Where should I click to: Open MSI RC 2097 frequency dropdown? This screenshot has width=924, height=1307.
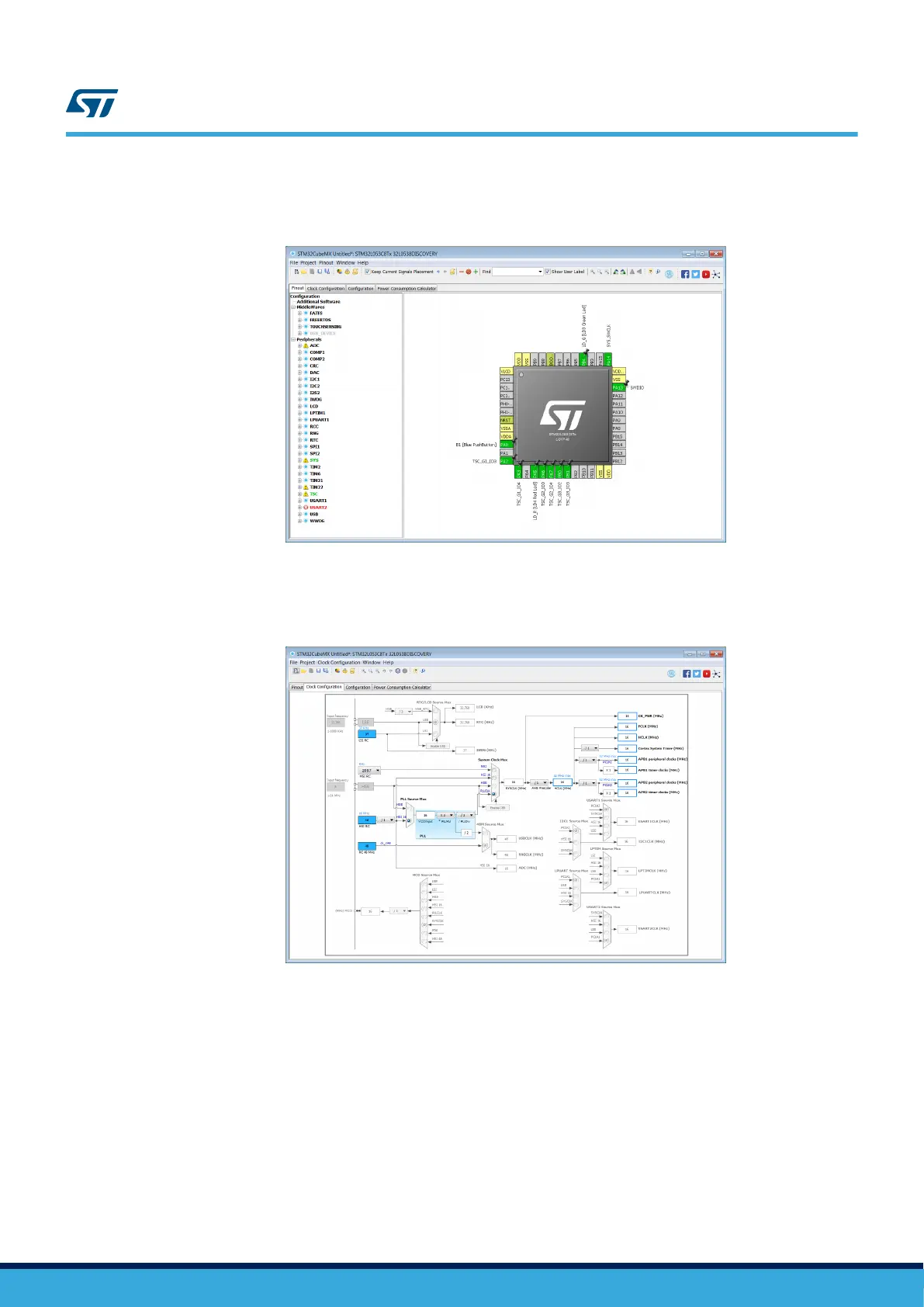pos(369,771)
